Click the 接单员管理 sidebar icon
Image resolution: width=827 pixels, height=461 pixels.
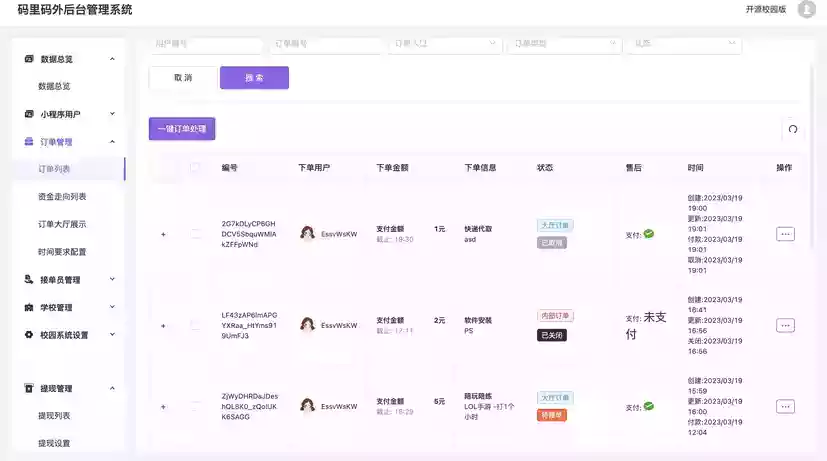[x=29, y=280]
